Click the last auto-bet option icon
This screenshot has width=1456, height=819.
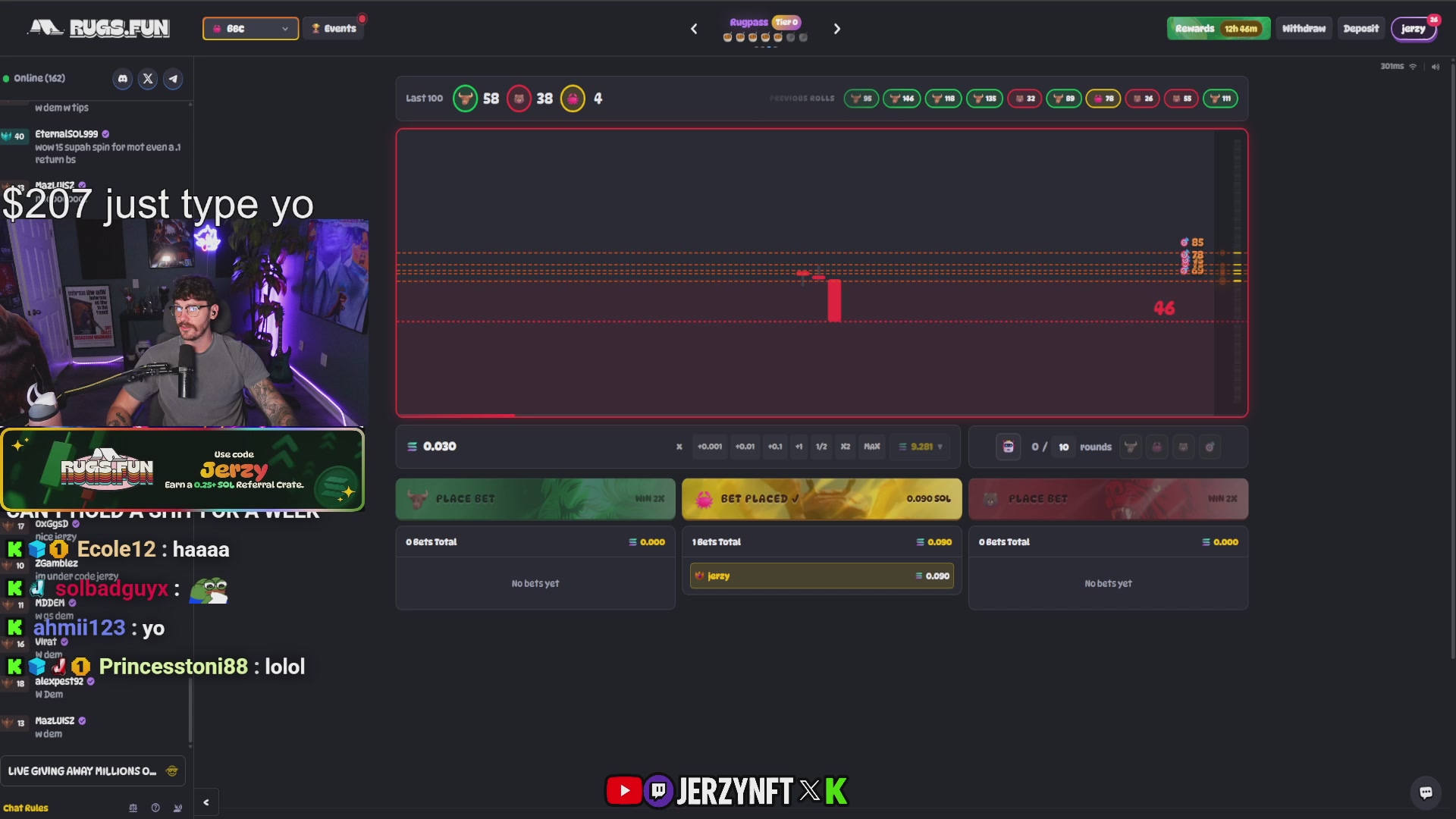click(x=1210, y=447)
